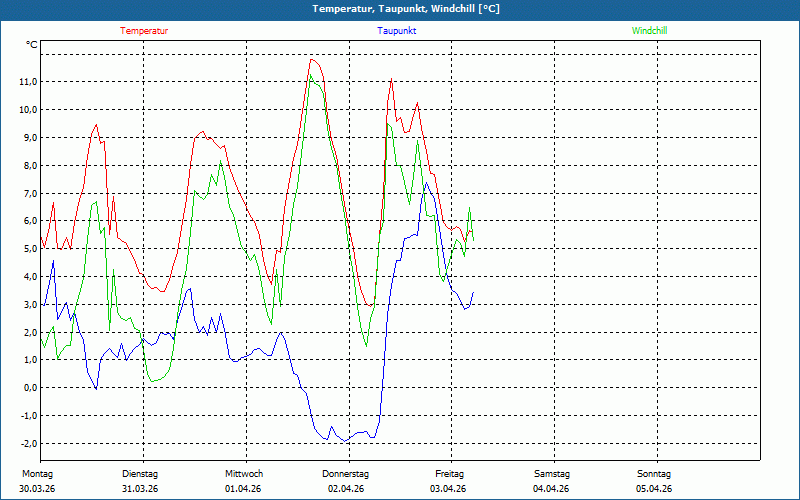The width and height of the screenshot is (800, 500).
Task: Click the -2.0 y-axis tick label
Action: pos(28,444)
